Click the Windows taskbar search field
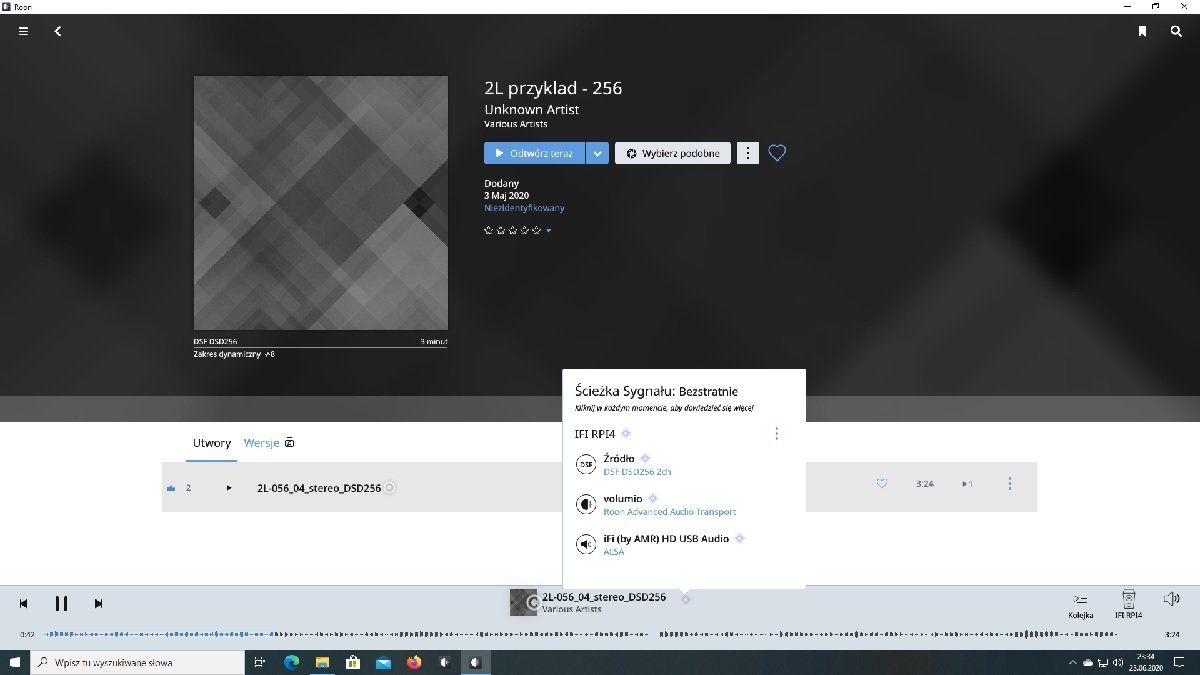The height and width of the screenshot is (675, 1200). coord(137,662)
